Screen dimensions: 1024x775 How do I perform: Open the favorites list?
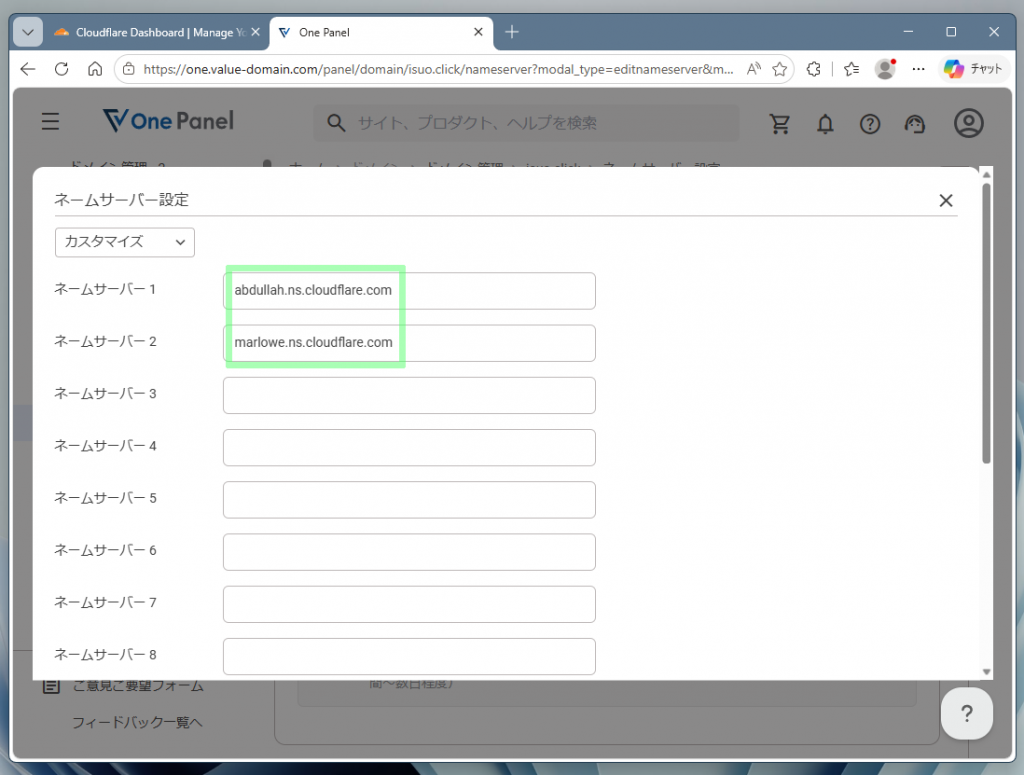coord(851,69)
